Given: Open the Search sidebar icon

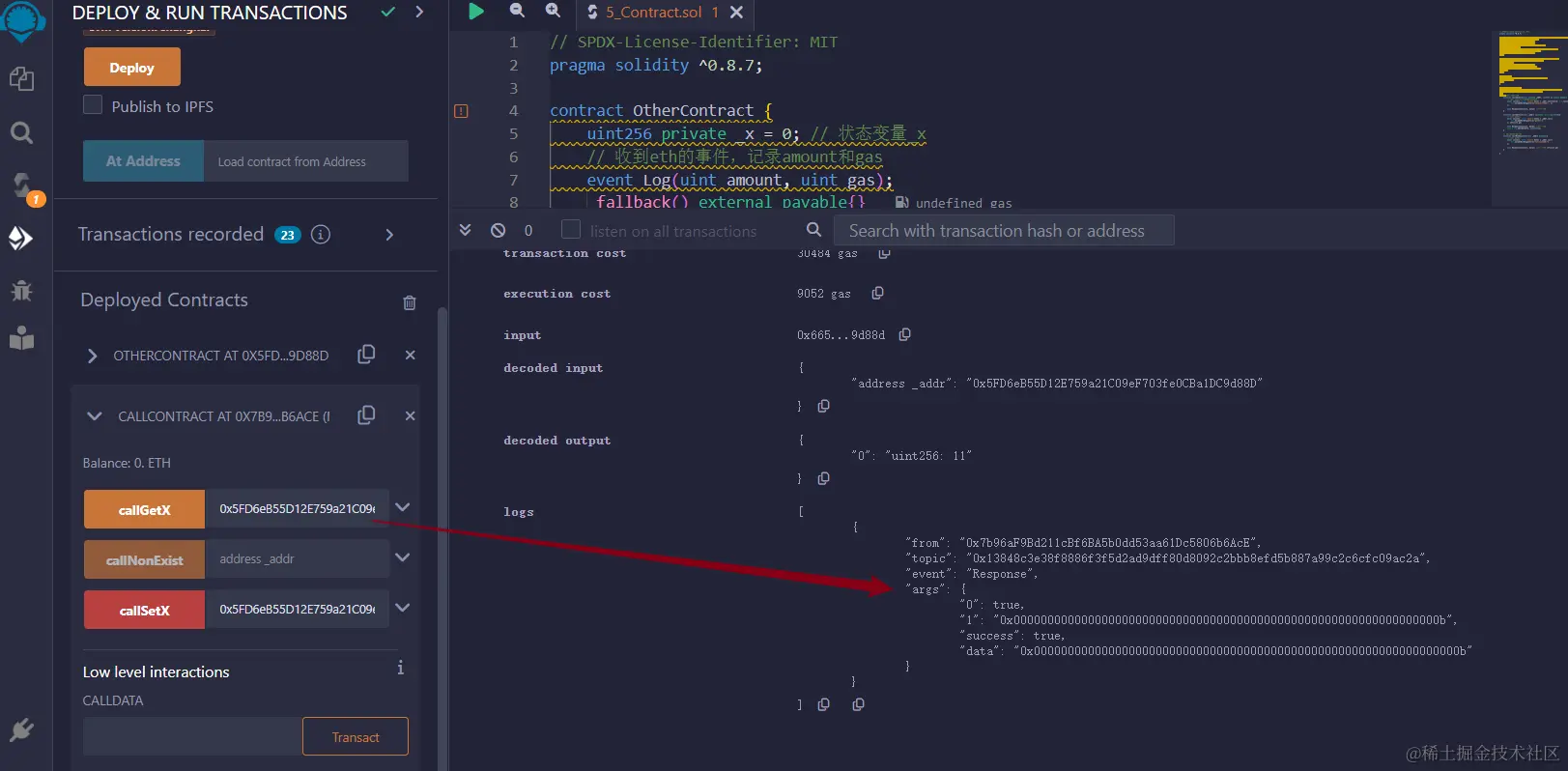Looking at the screenshot, I should (x=21, y=132).
